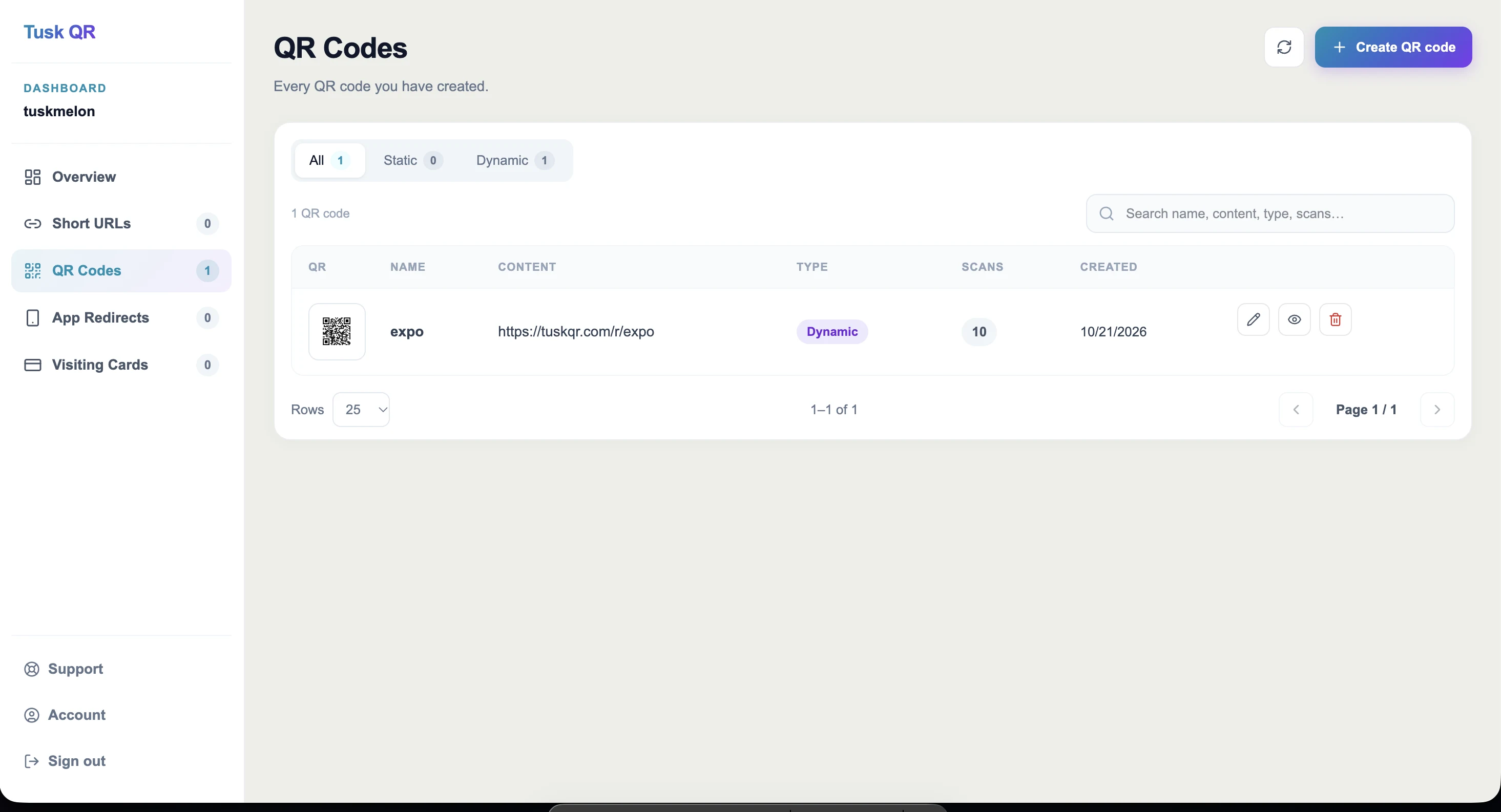The width and height of the screenshot is (1501, 812).
Task: Open the Rows per page dropdown
Action: (x=361, y=410)
